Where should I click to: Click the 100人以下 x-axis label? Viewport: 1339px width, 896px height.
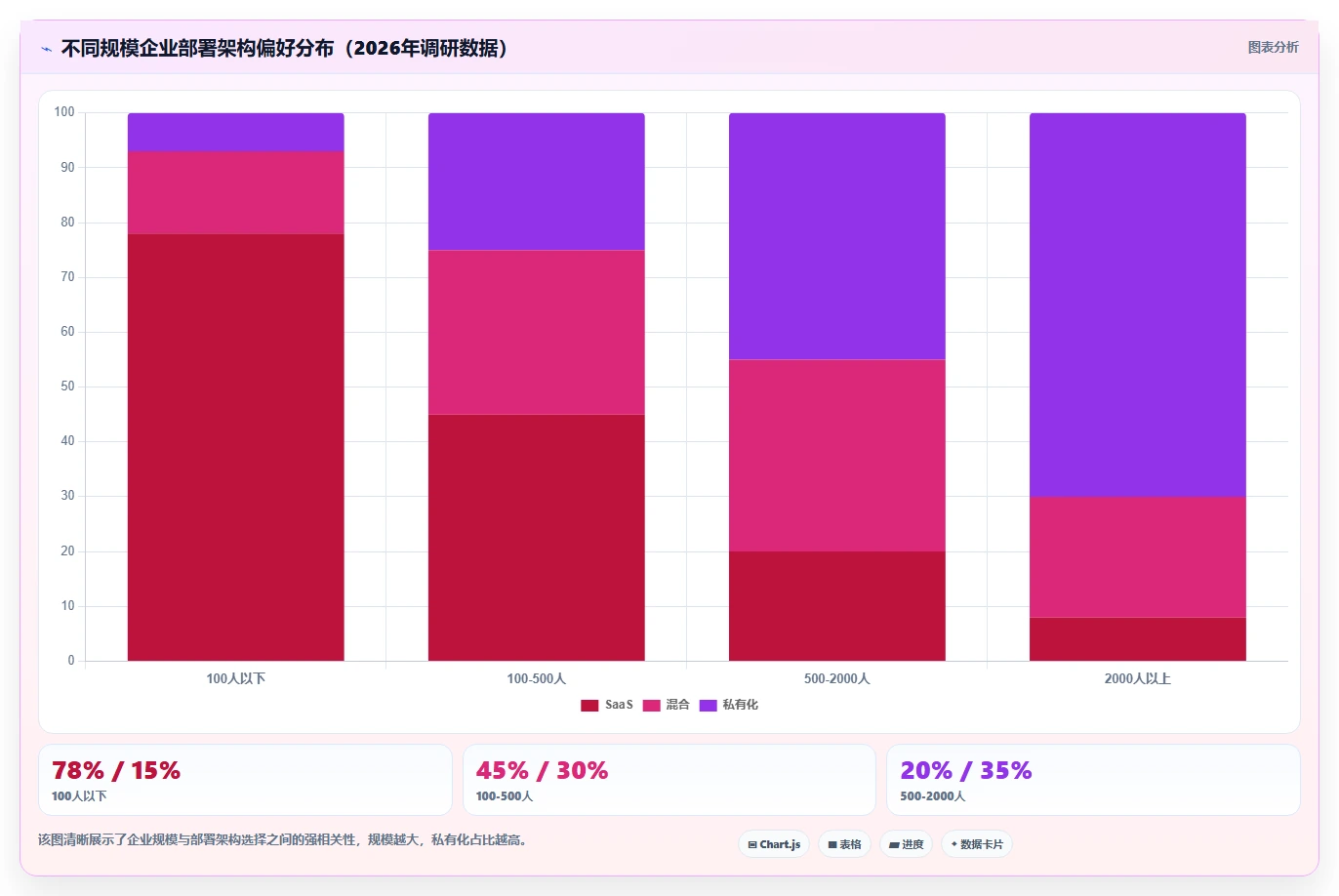pos(235,678)
